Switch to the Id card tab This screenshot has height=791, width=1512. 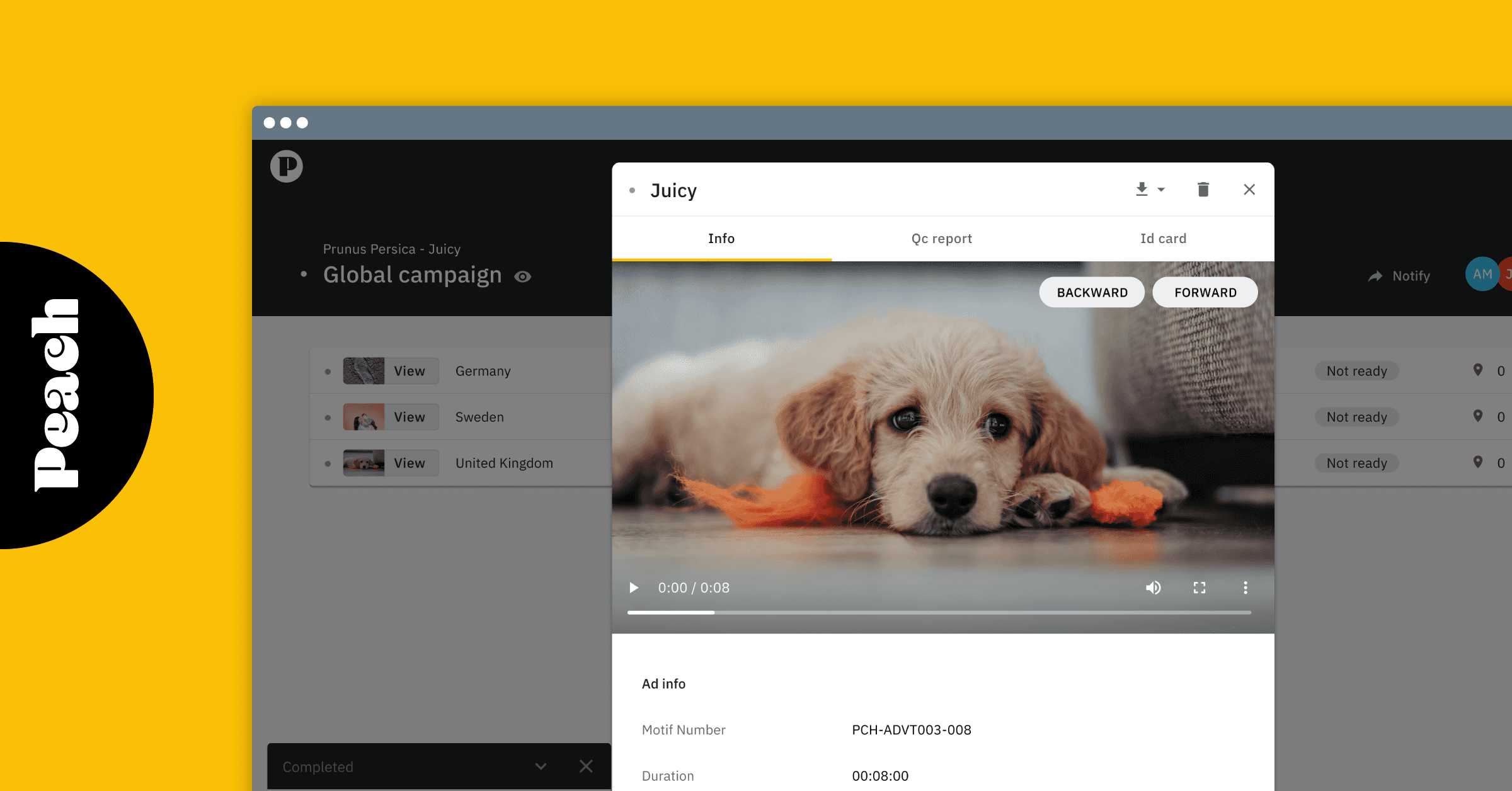tap(1163, 238)
